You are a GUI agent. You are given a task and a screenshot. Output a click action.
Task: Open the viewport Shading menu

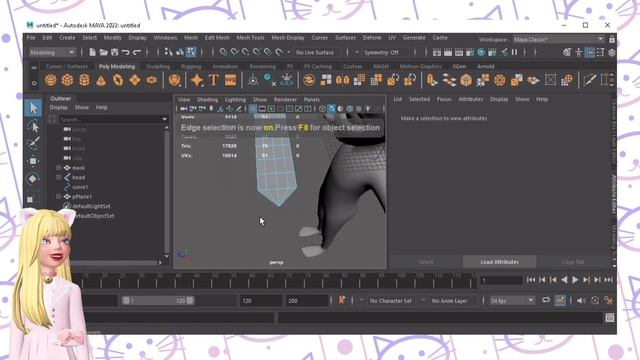pos(207,100)
